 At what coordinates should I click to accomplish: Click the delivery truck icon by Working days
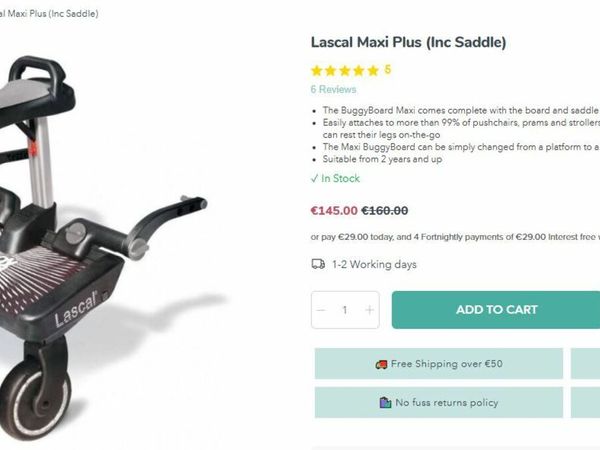(x=318, y=265)
